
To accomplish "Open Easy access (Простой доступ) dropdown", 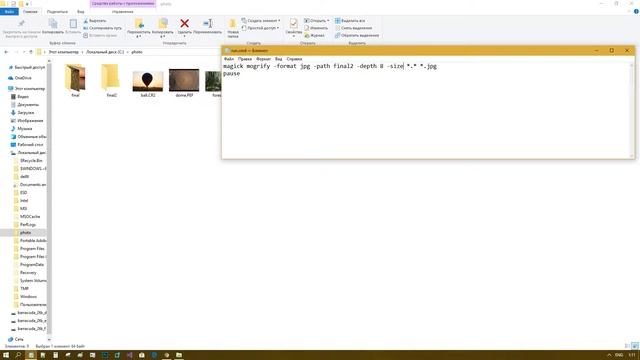I will (x=260, y=28).
